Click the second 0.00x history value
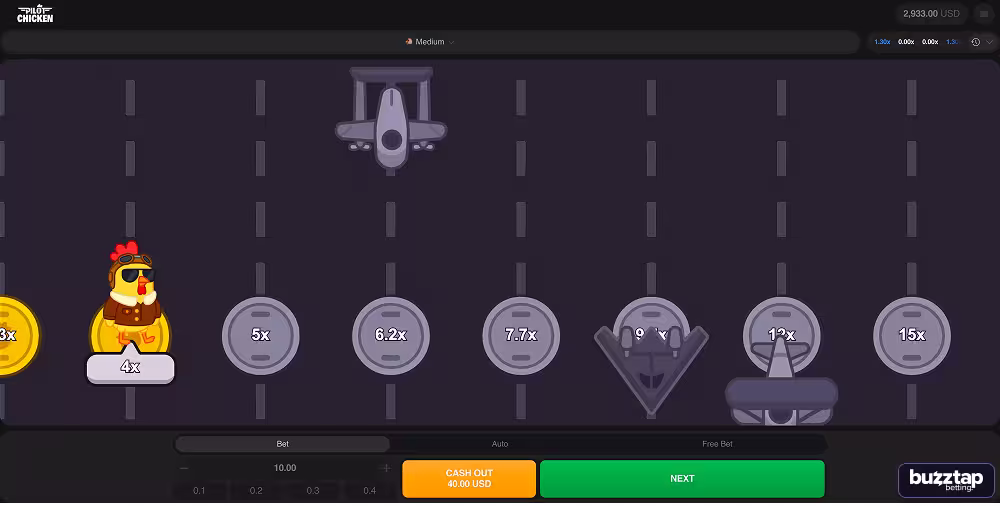Image resolution: width=1000 pixels, height=506 pixels. [x=930, y=42]
